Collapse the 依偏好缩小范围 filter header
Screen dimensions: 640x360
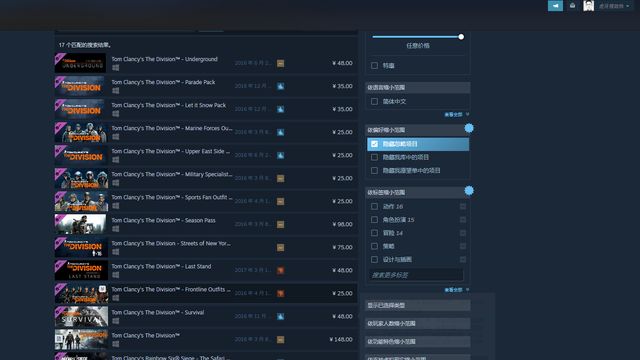tap(418, 130)
